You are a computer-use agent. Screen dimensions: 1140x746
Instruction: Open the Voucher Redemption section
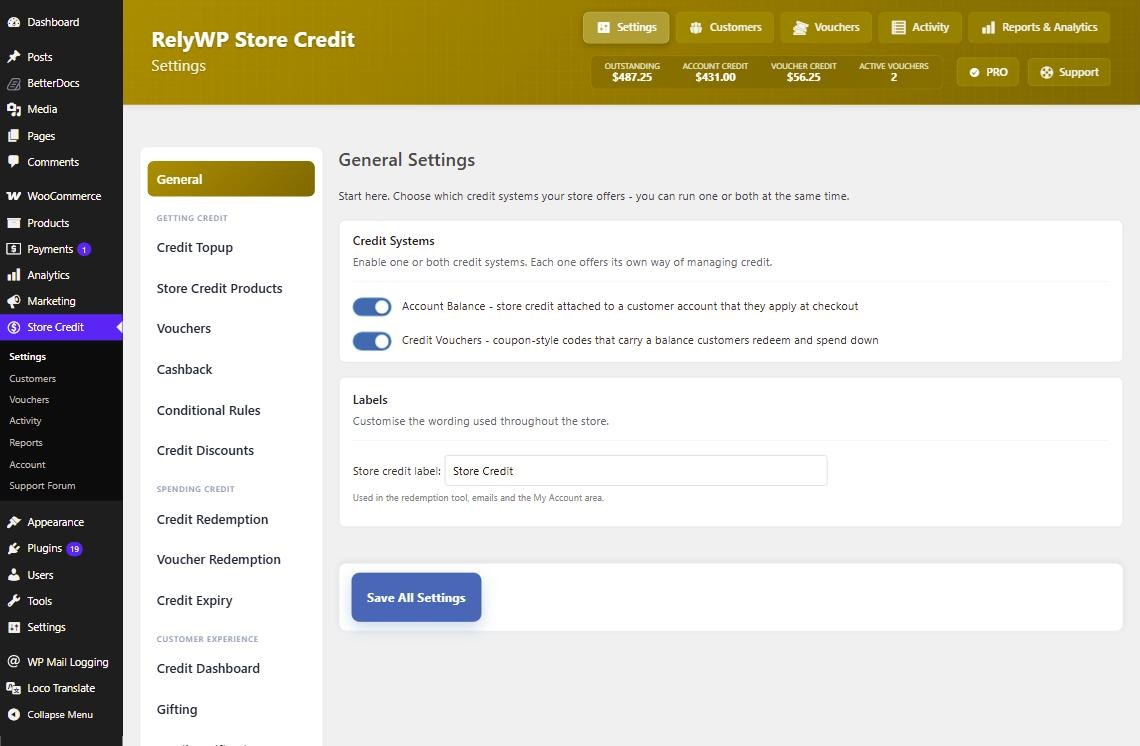219,559
